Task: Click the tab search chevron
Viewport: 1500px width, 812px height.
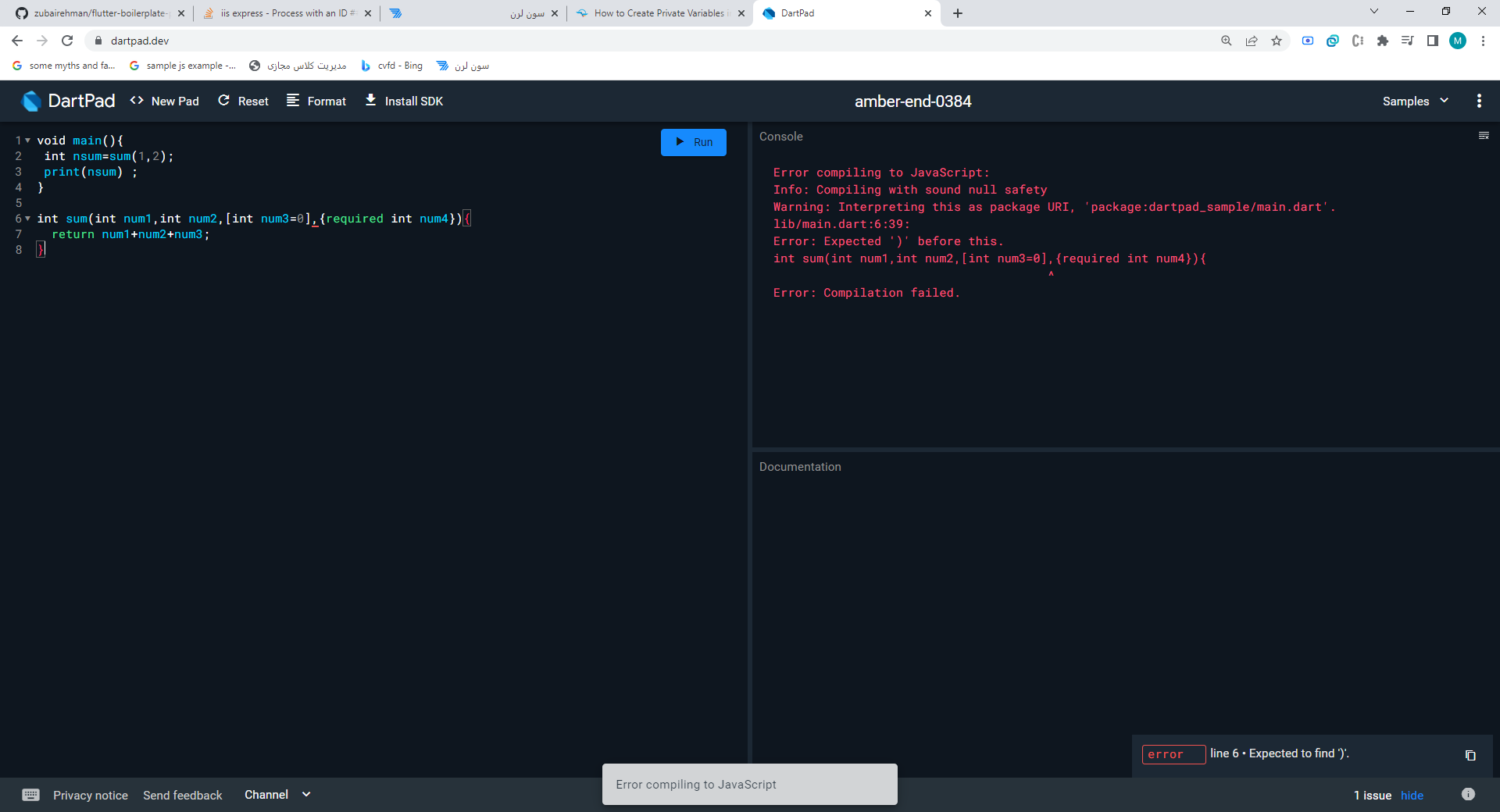Action: 1374,12
